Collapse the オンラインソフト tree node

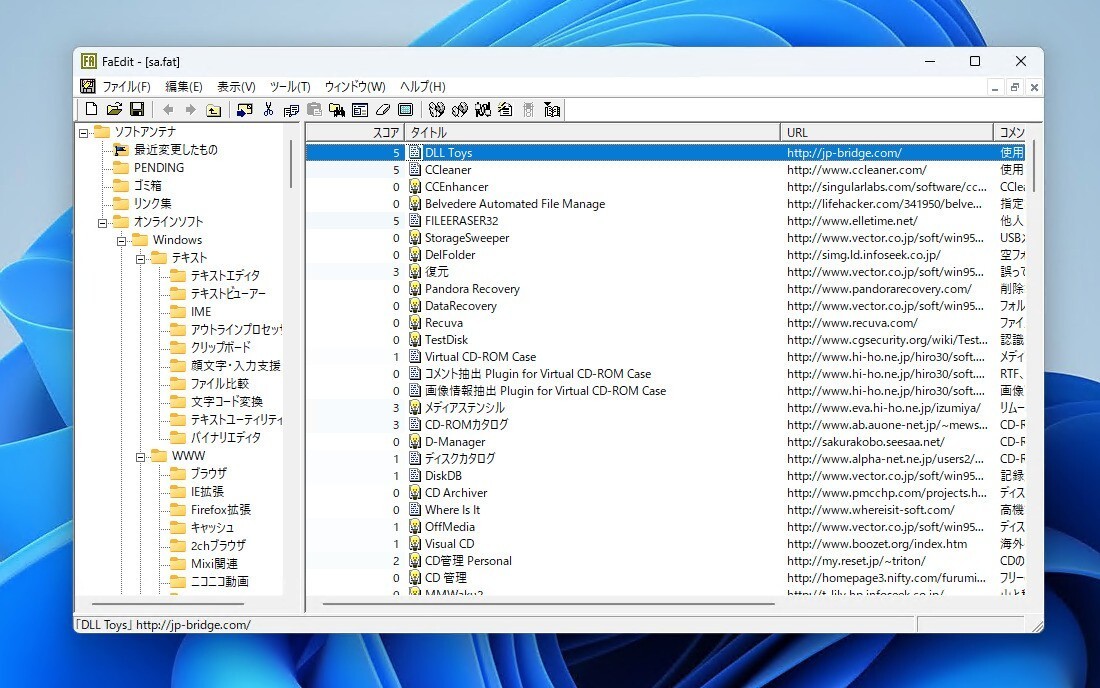pos(102,222)
